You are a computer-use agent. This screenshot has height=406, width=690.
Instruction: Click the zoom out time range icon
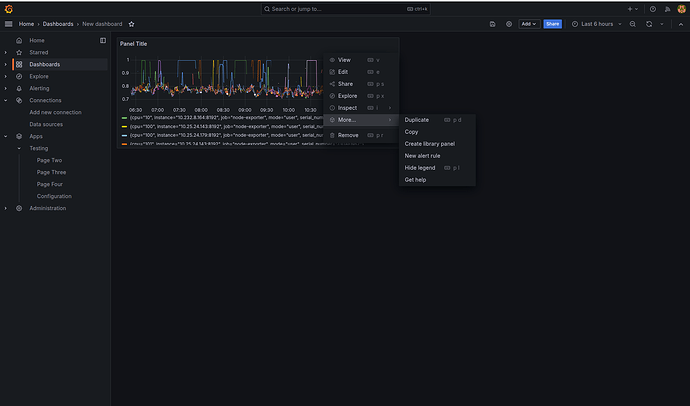click(632, 24)
